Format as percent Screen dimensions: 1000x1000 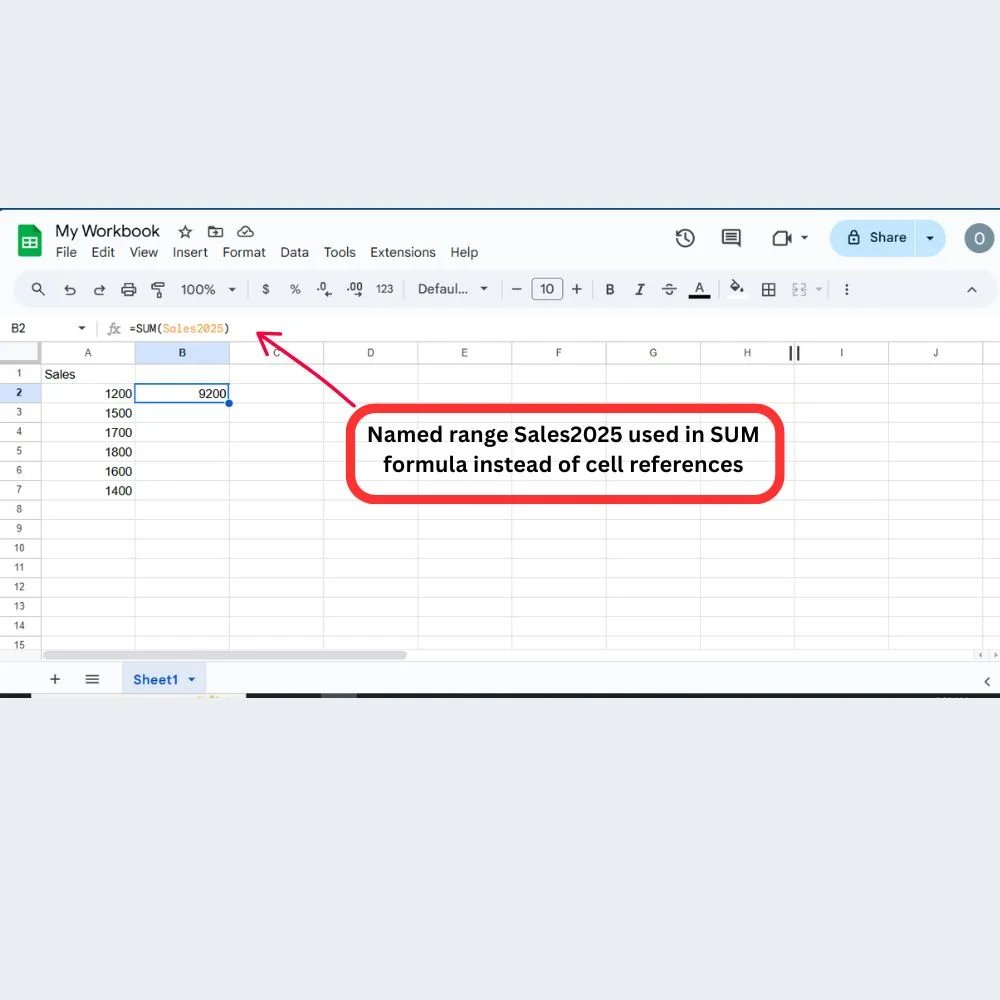[295, 290]
